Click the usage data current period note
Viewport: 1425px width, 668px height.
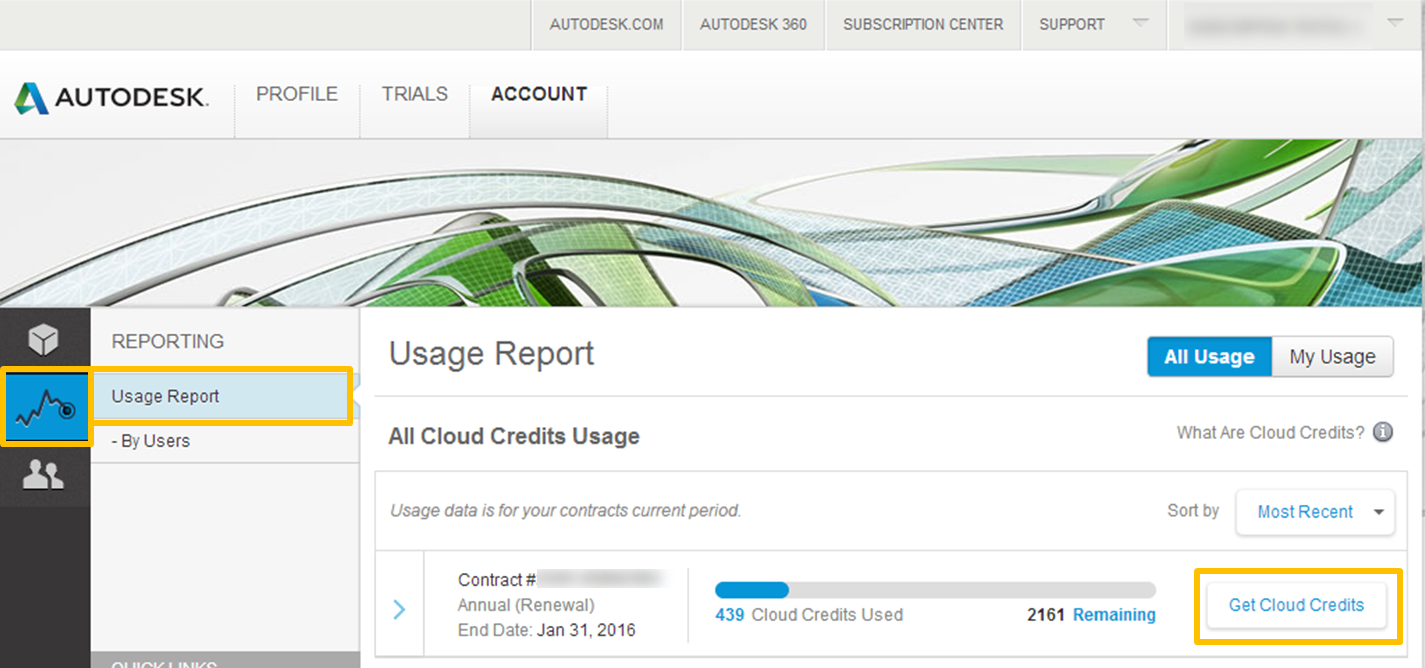(x=566, y=510)
